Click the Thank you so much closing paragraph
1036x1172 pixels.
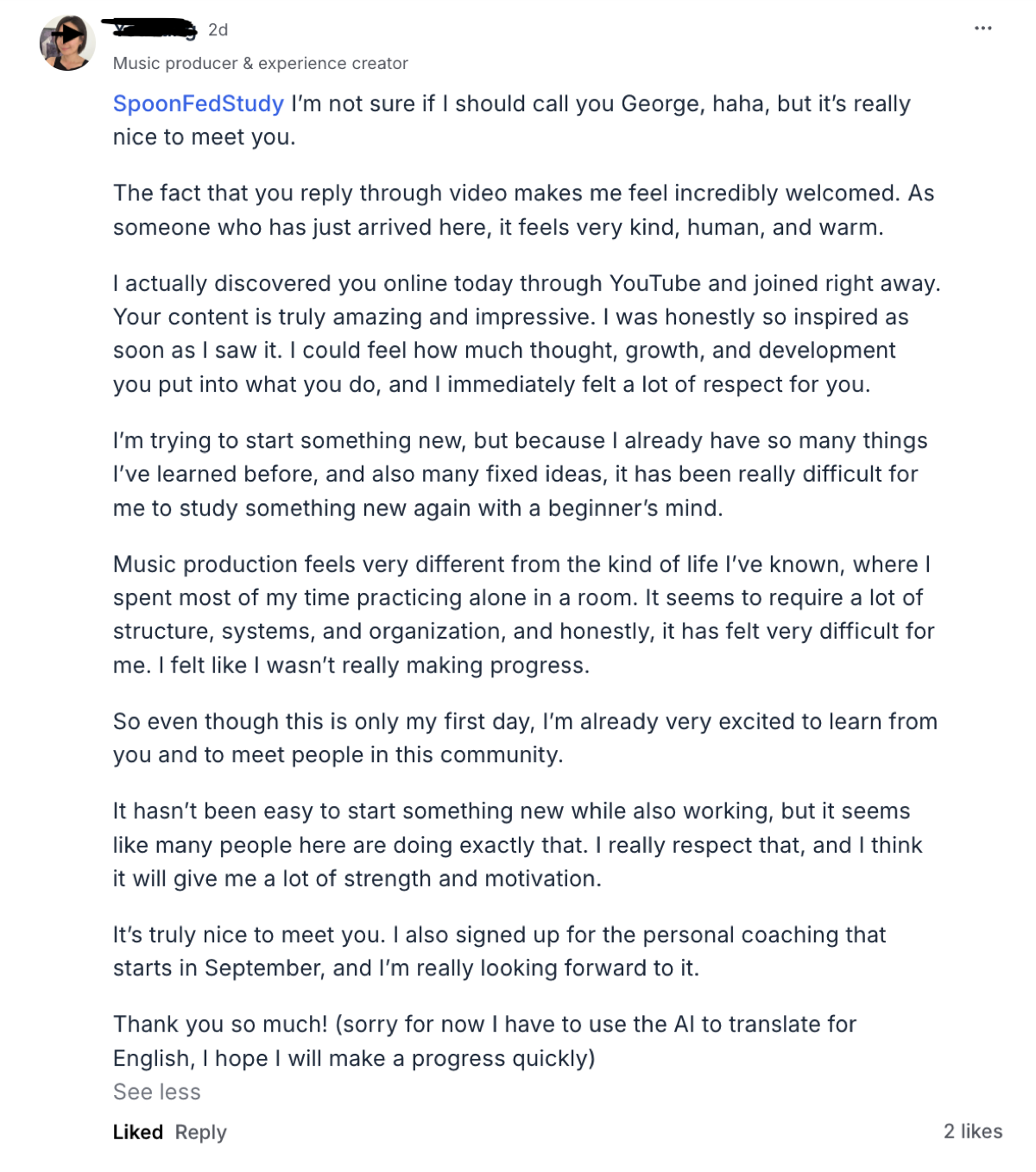pyautogui.click(x=485, y=1041)
